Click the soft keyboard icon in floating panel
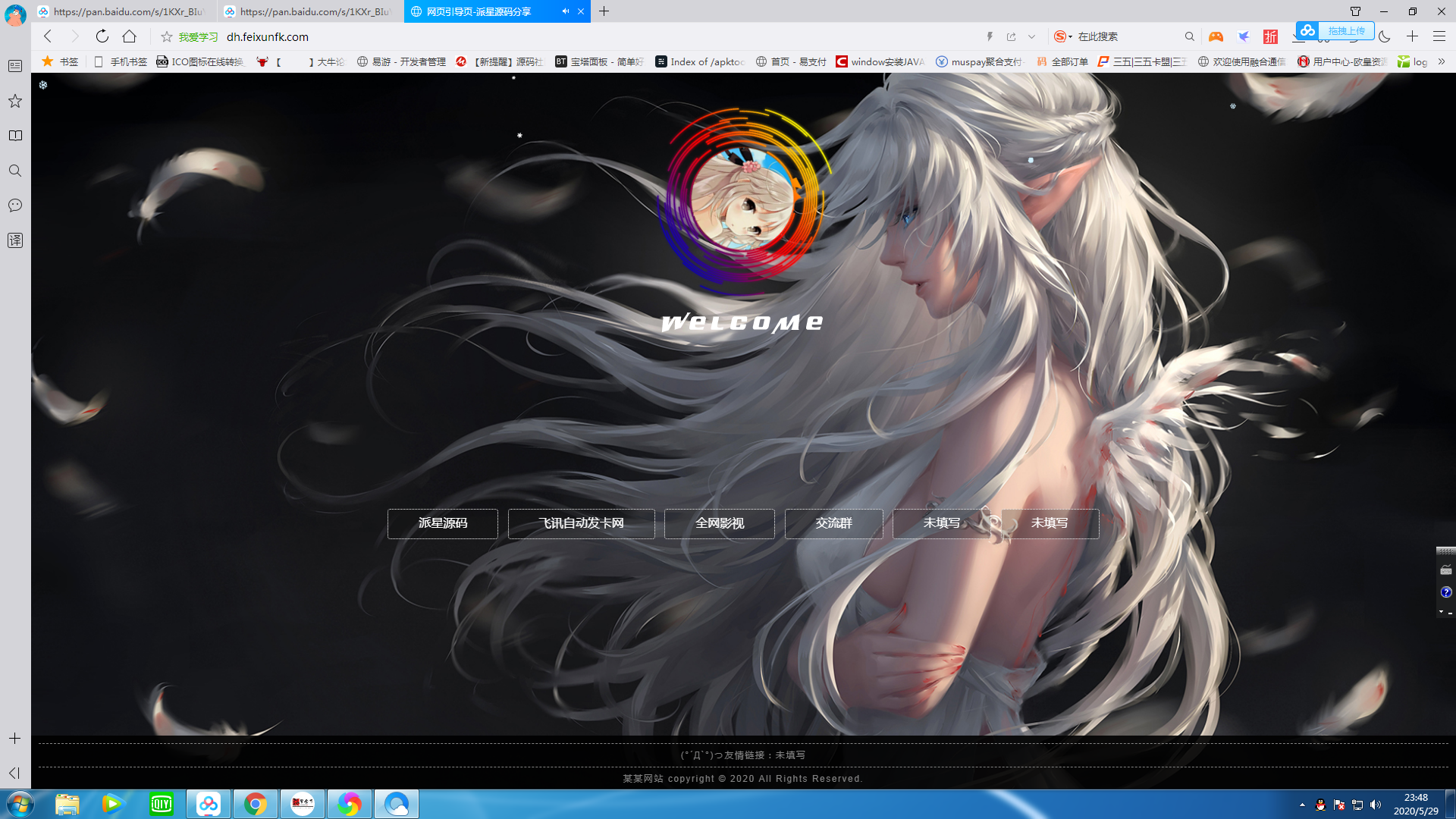The height and width of the screenshot is (819, 1456). pyautogui.click(x=1446, y=570)
